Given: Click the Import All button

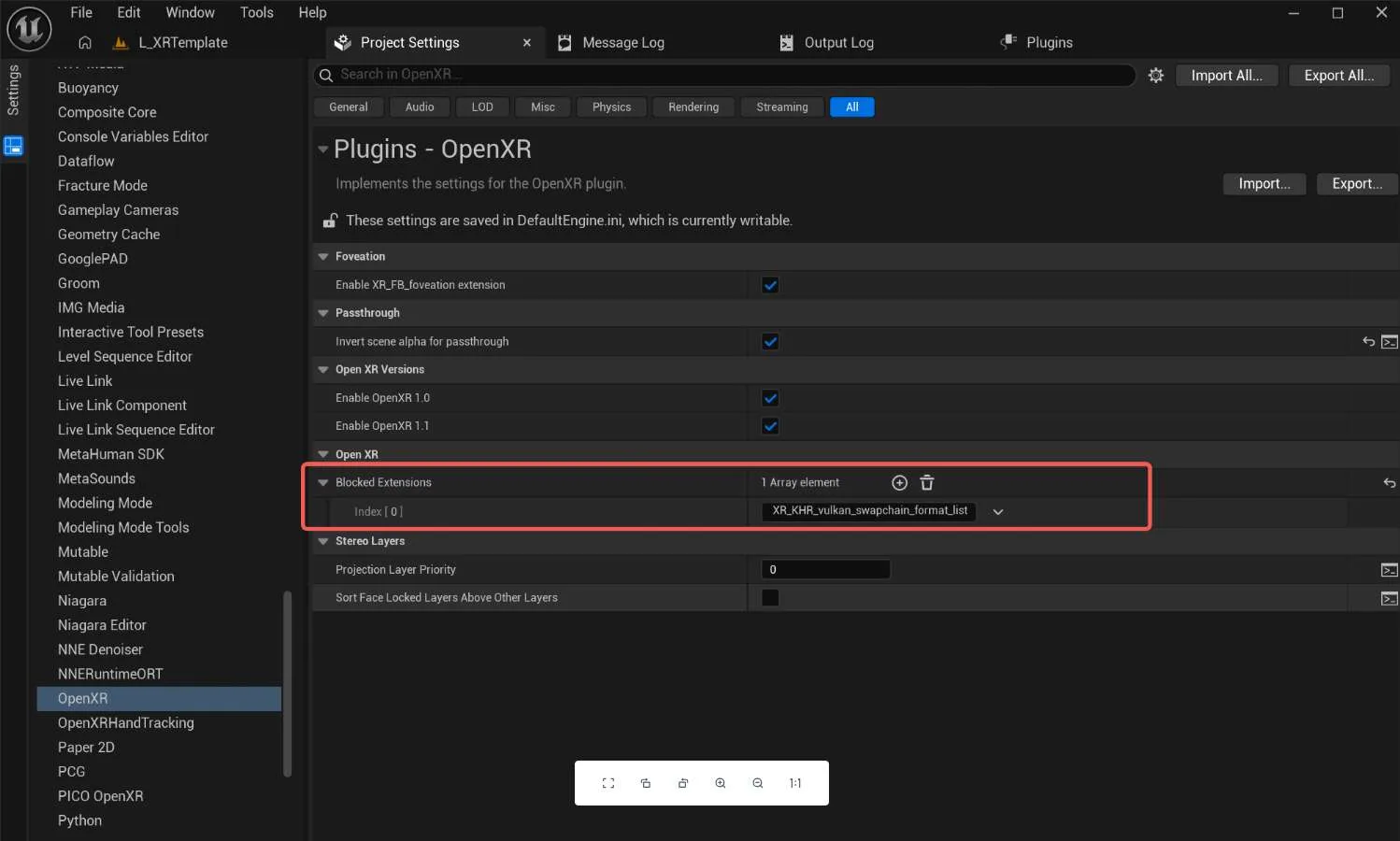Looking at the screenshot, I should tap(1226, 75).
